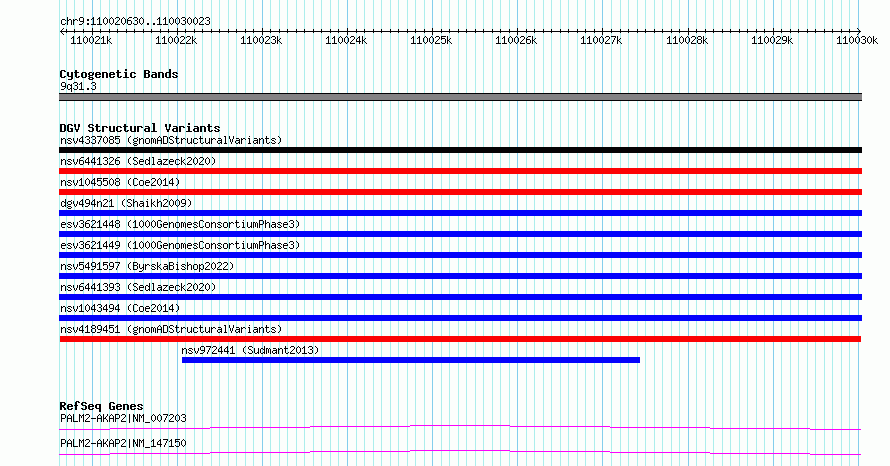This screenshot has width=890, height=466.
Task: Click the blue esv3621449 variant bar
Action: point(460,255)
